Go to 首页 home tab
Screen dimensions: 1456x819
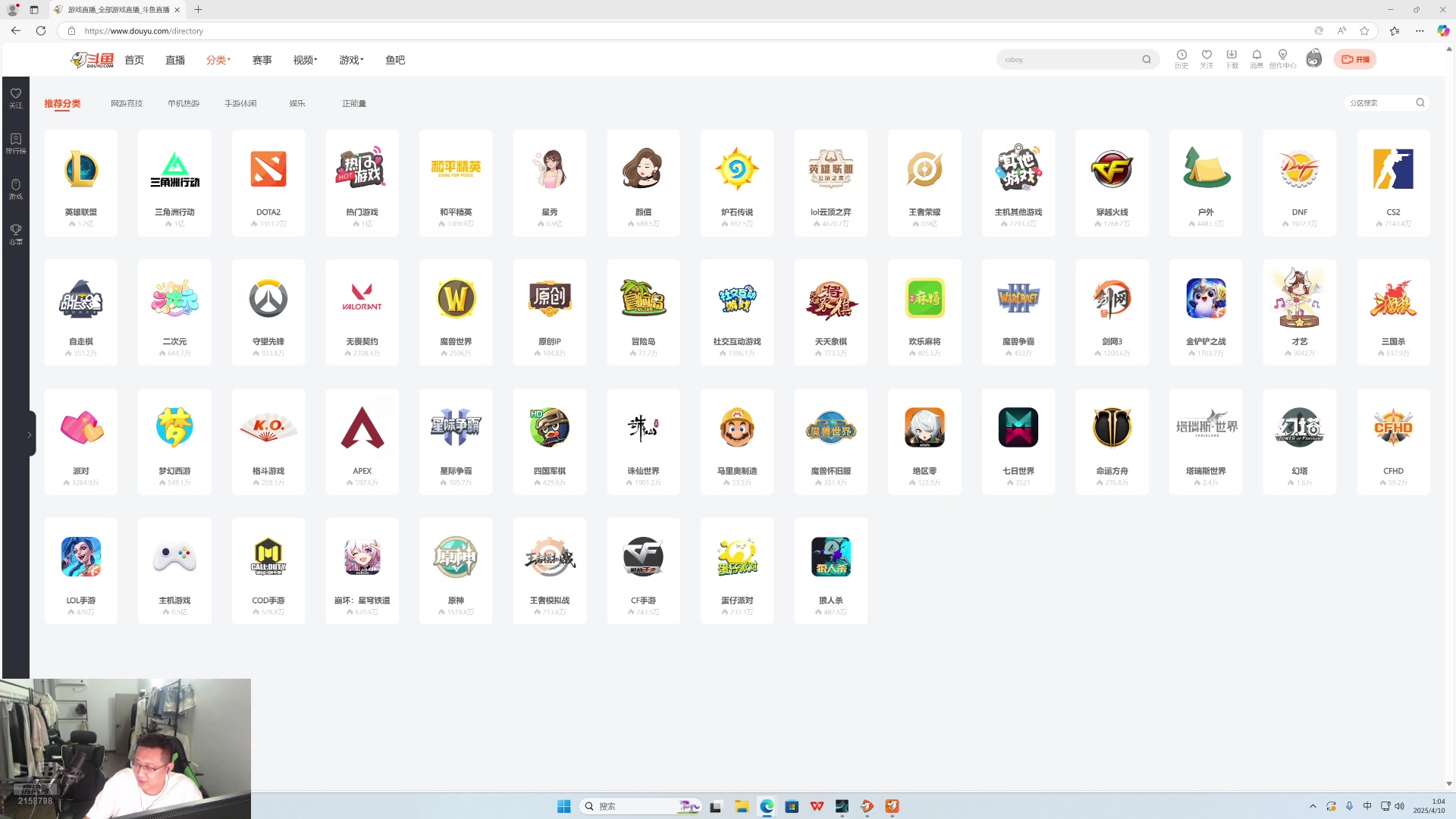(x=134, y=60)
